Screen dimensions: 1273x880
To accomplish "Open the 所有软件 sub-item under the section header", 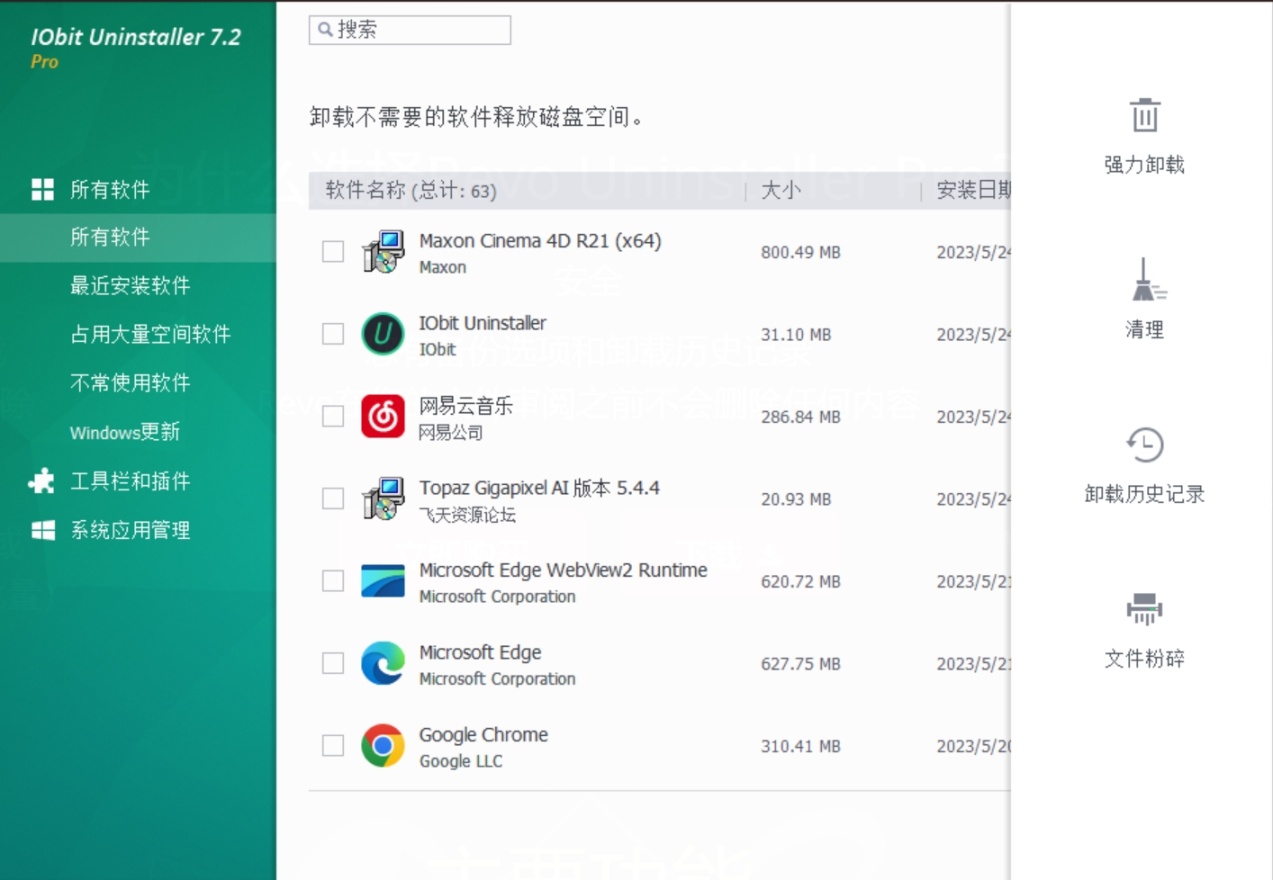I will (x=138, y=237).
